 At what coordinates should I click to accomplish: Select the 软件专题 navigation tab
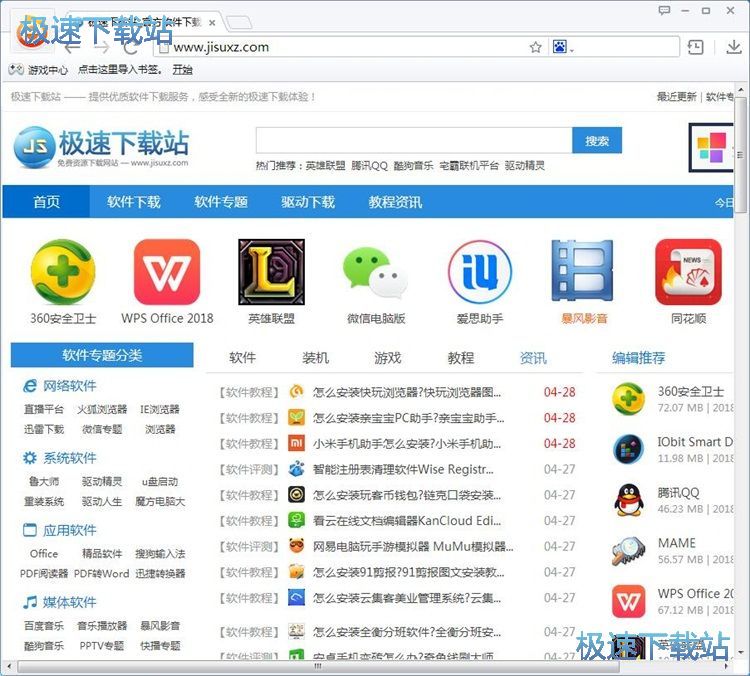click(x=221, y=202)
